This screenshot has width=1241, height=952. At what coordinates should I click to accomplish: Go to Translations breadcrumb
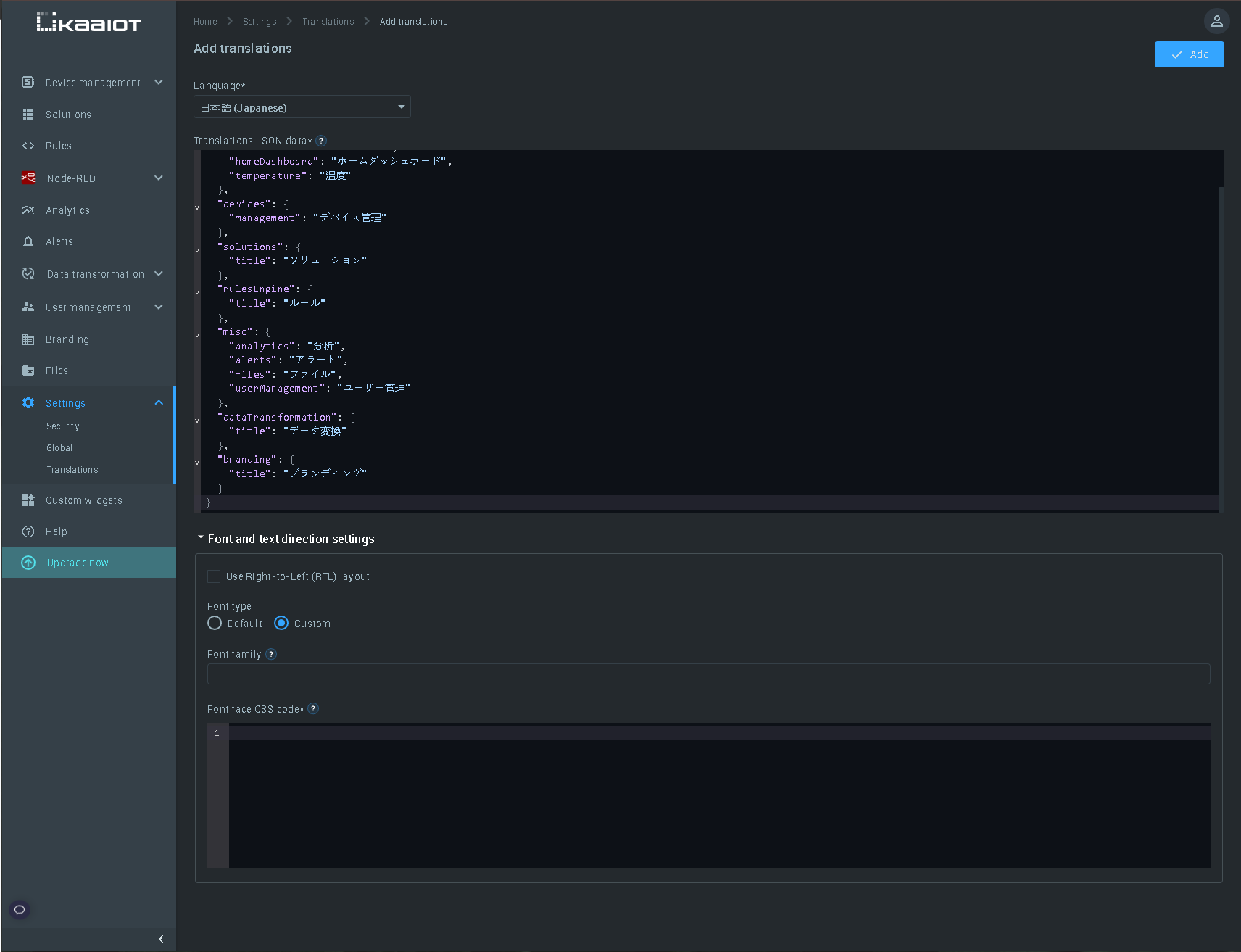(328, 22)
